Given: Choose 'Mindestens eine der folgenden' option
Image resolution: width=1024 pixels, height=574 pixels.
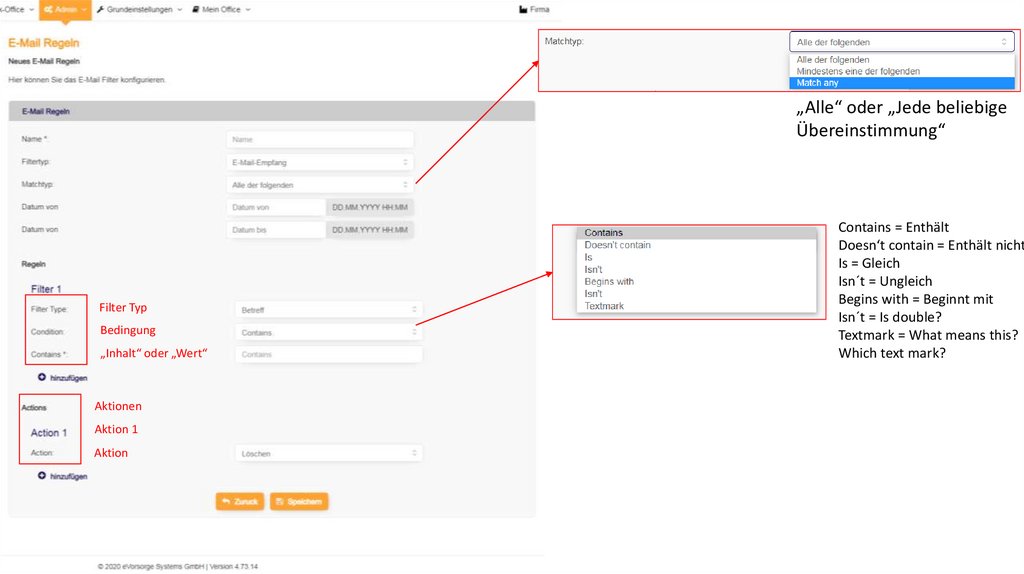Looking at the screenshot, I should click(x=858, y=71).
